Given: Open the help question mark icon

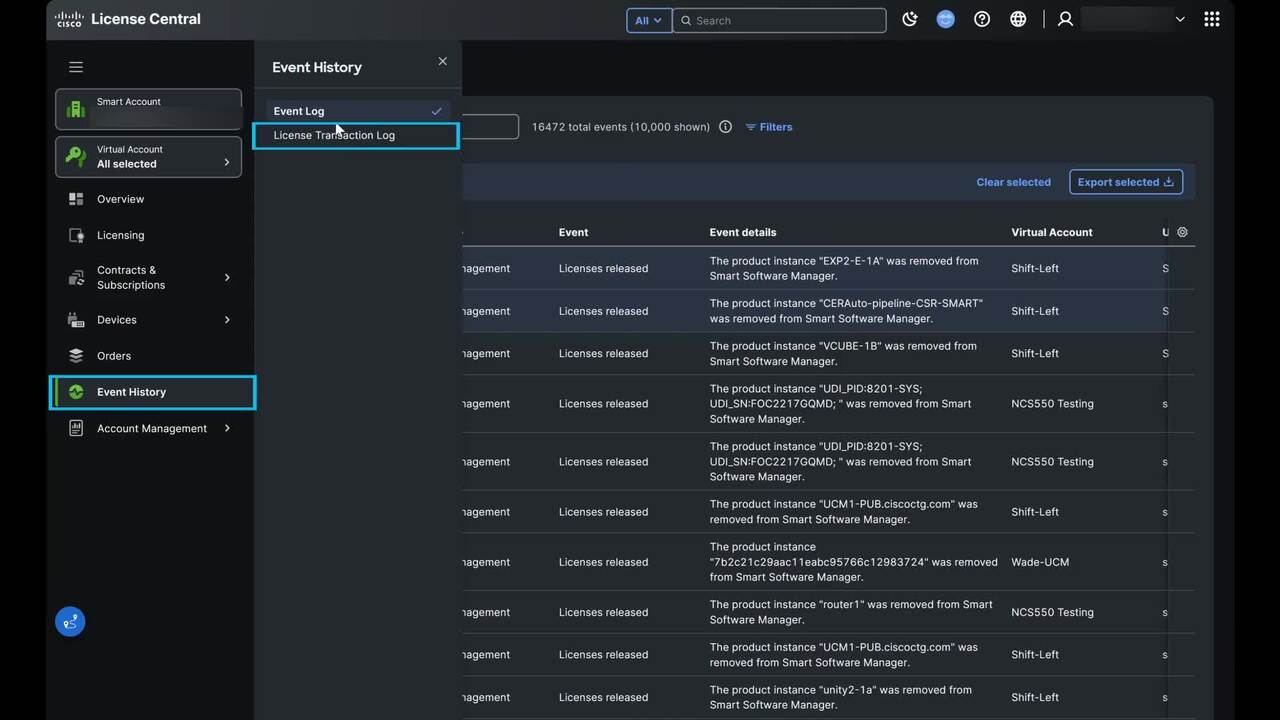Looking at the screenshot, I should 982,19.
